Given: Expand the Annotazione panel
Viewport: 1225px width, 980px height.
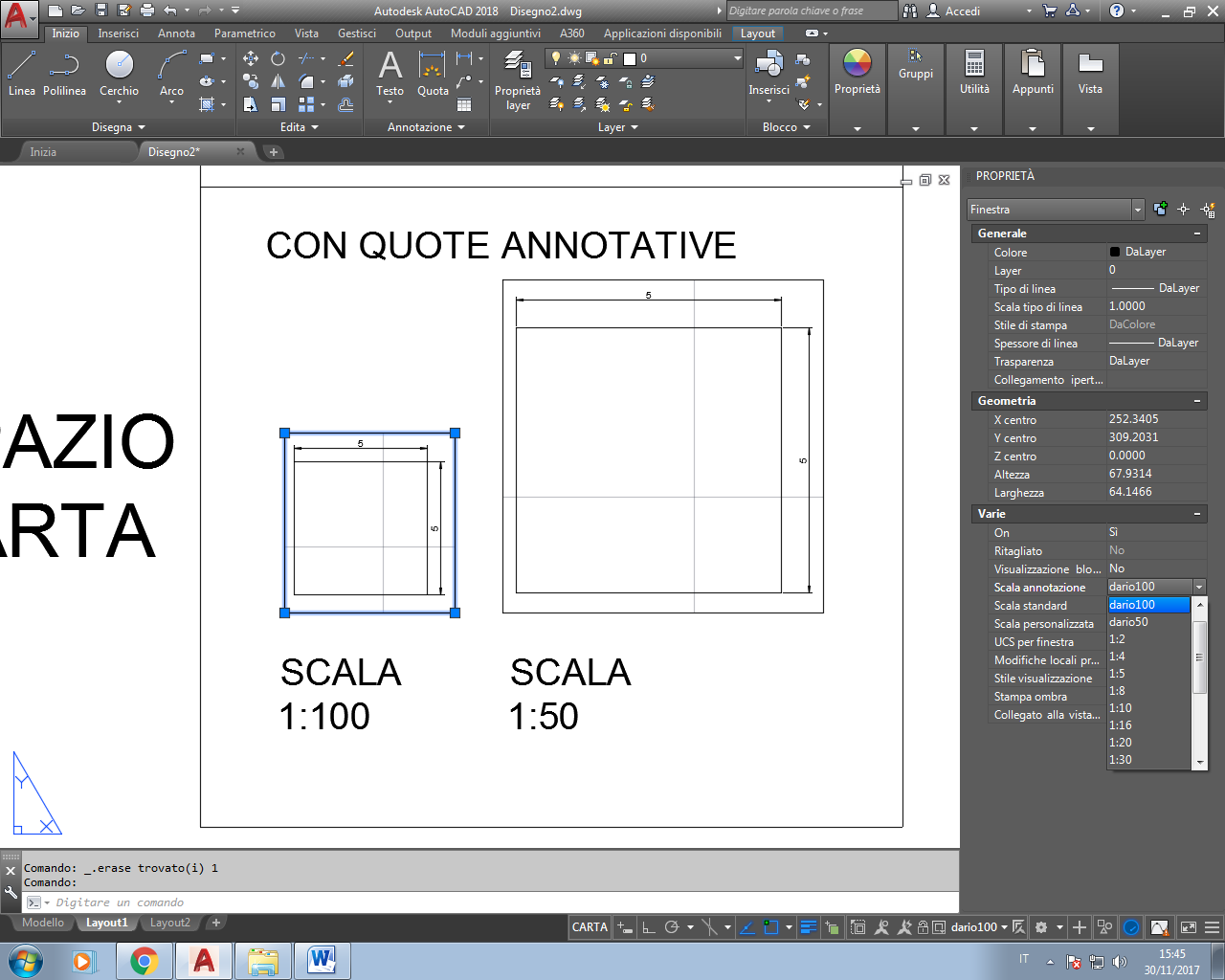Looking at the screenshot, I should [426, 127].
